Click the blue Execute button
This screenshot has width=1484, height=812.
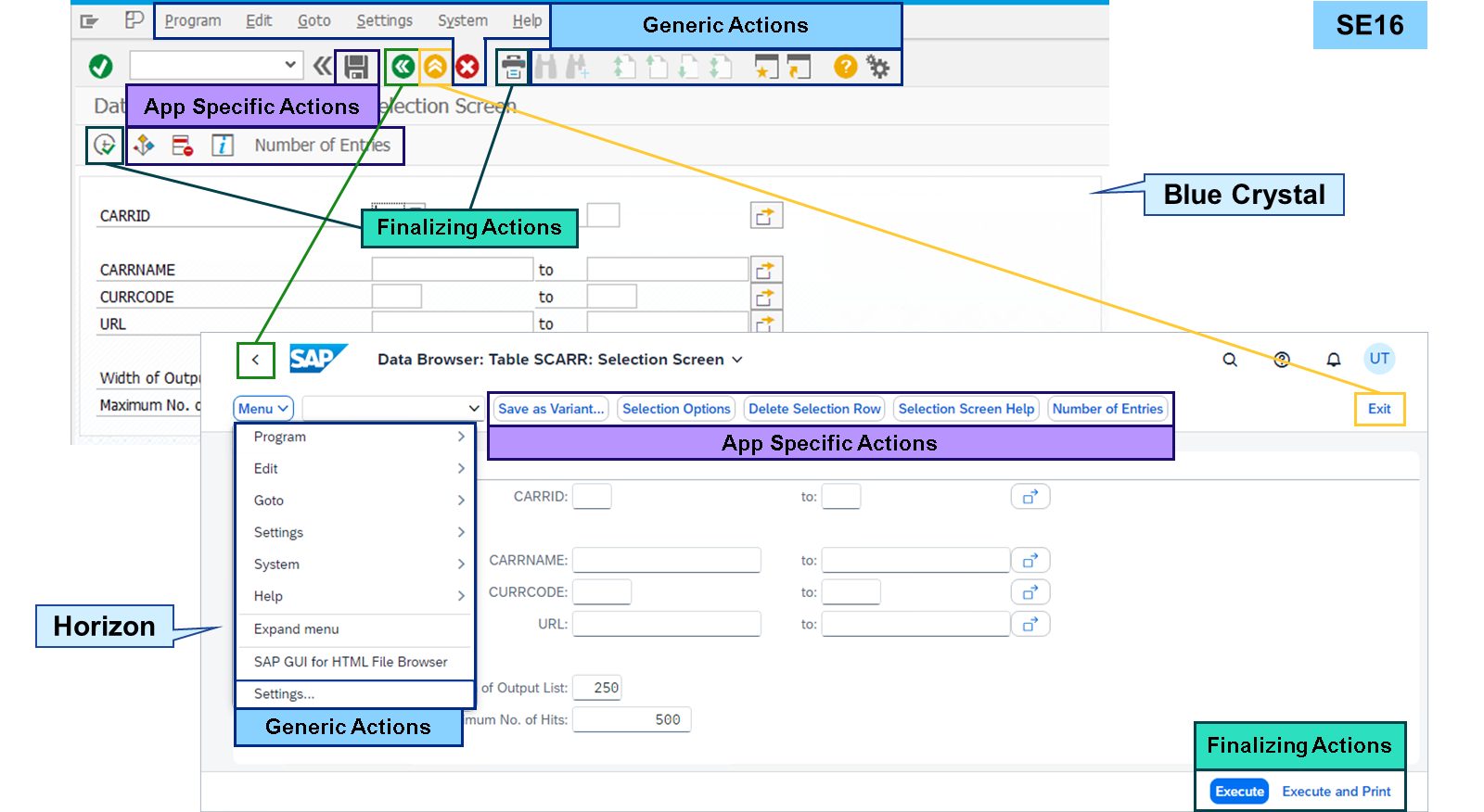click(1239, 792)
